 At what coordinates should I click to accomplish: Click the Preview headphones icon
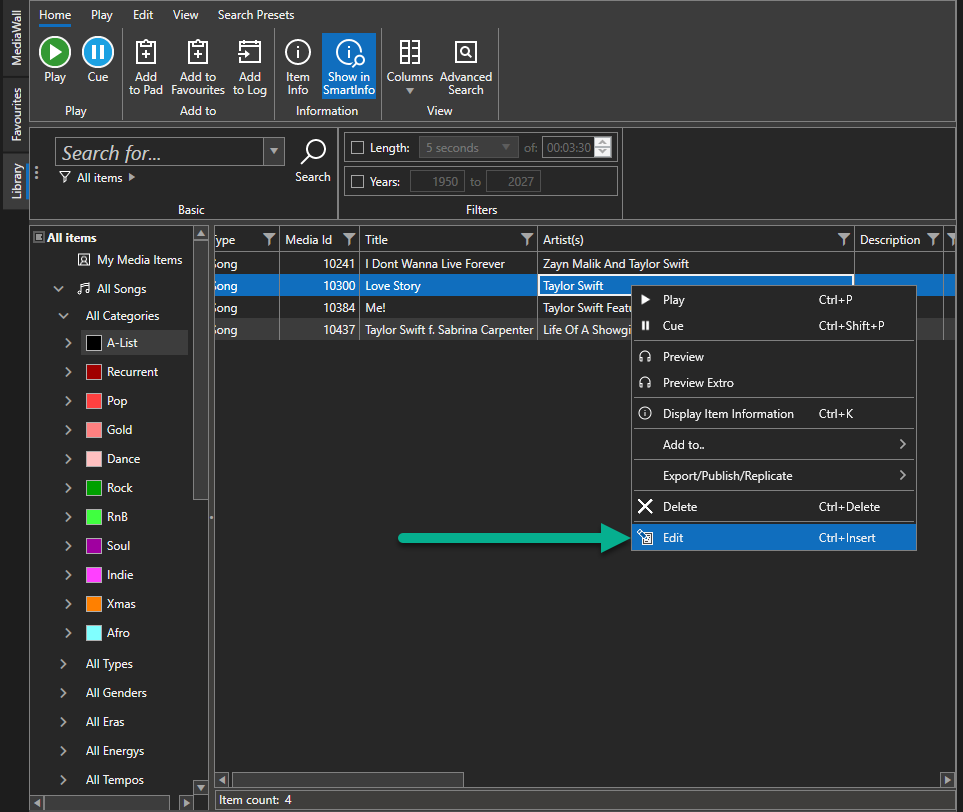click(x=645, y=357)
